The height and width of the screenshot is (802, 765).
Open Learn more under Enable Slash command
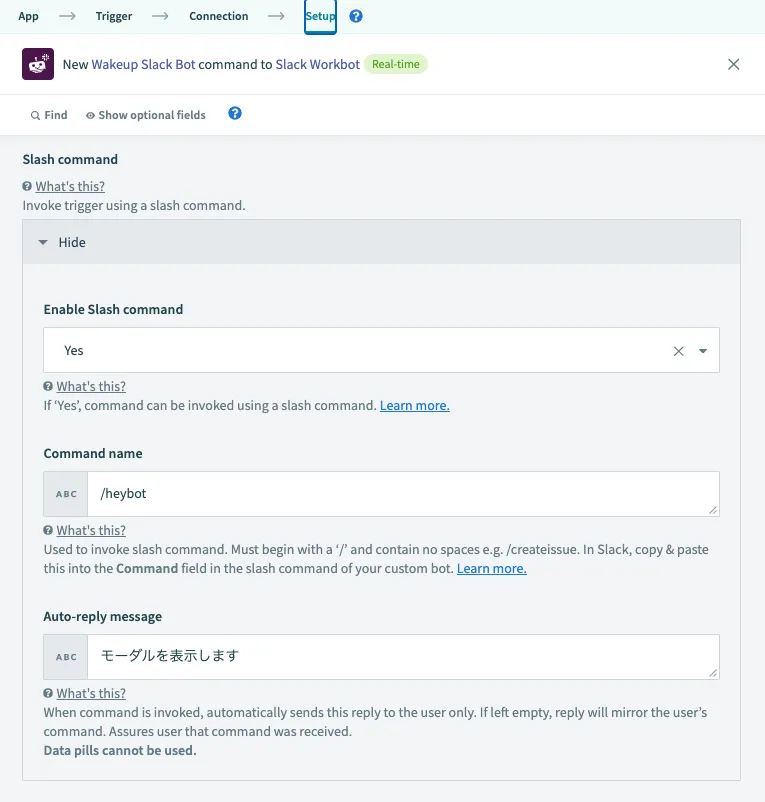click(414, 406)
